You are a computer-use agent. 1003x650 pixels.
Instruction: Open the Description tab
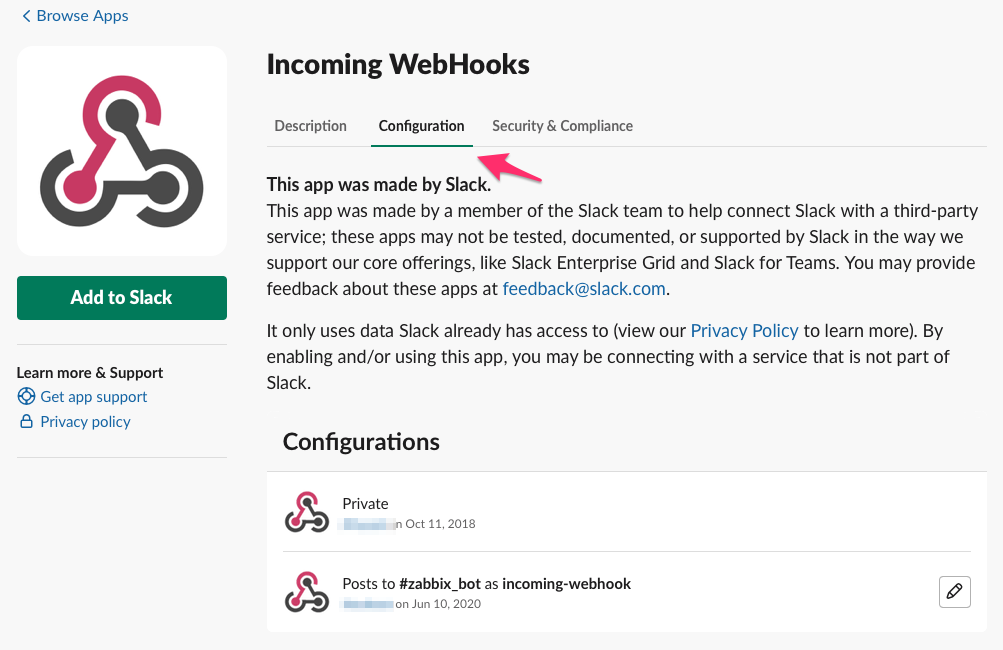[310, 126]
